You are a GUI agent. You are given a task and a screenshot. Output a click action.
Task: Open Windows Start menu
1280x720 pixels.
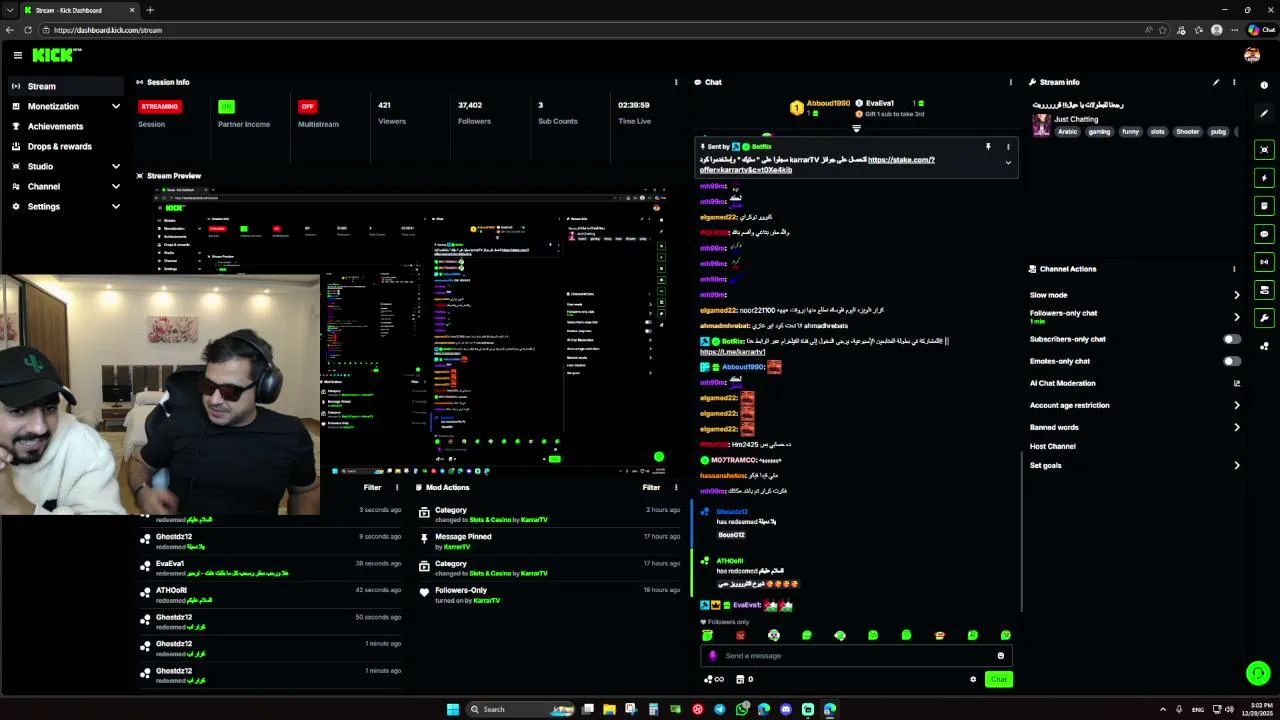tap(452, 709)
